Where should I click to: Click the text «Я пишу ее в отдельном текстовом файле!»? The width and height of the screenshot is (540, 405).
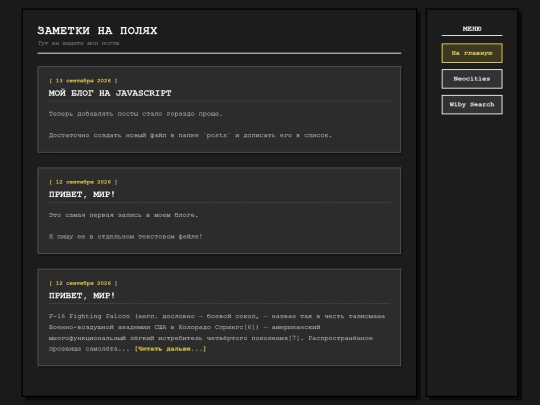[x=125, y=237]
